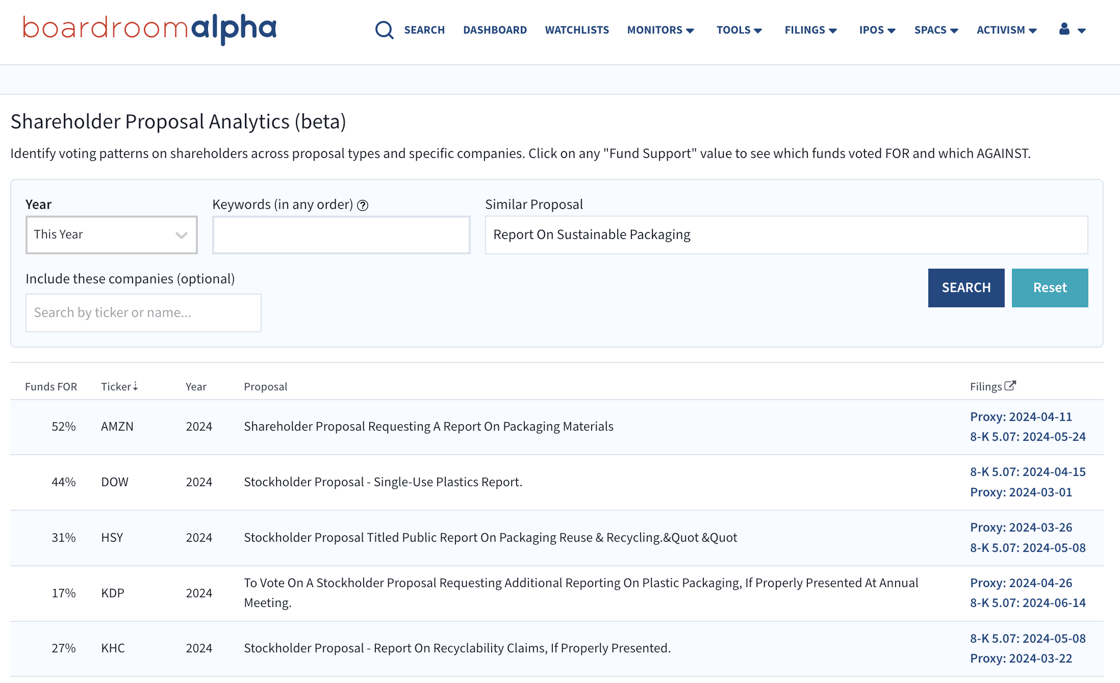Click the Reset button
This screenshot has width=1120, height=683.
pos(1050,287)
